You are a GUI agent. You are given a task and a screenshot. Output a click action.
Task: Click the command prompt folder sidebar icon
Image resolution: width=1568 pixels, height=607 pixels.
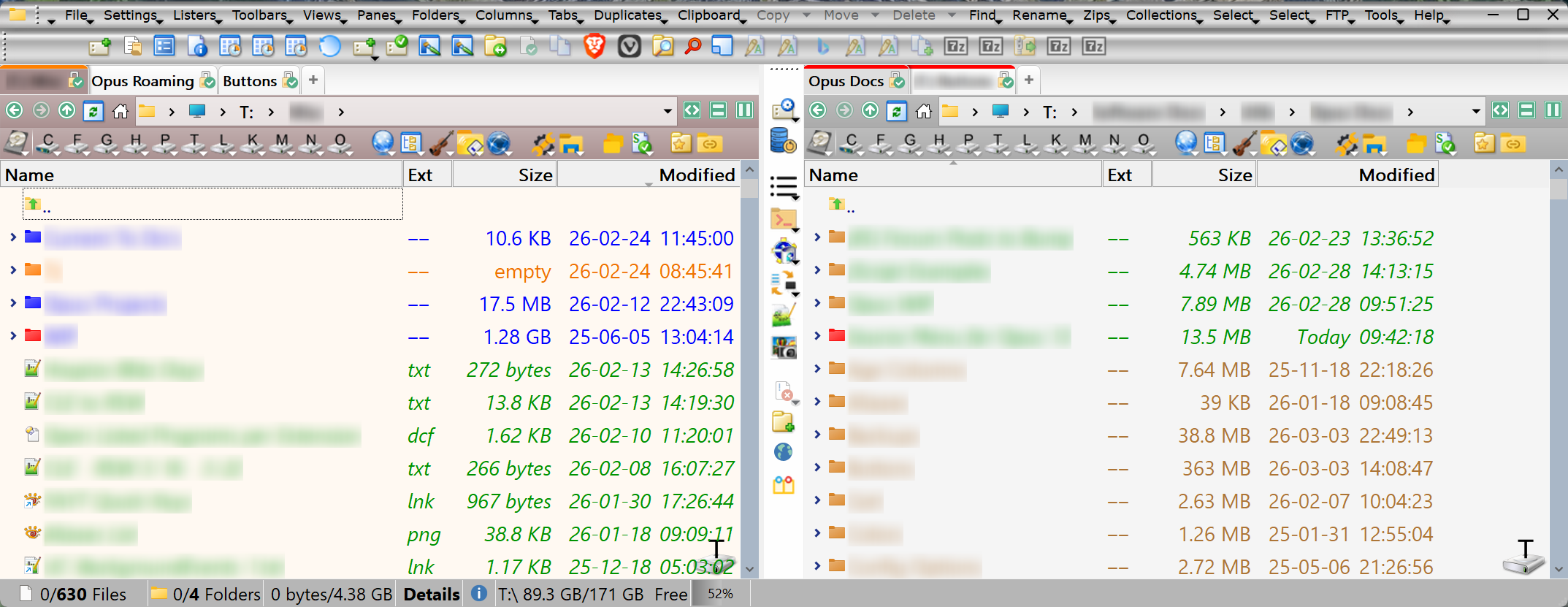click(783, 218)
